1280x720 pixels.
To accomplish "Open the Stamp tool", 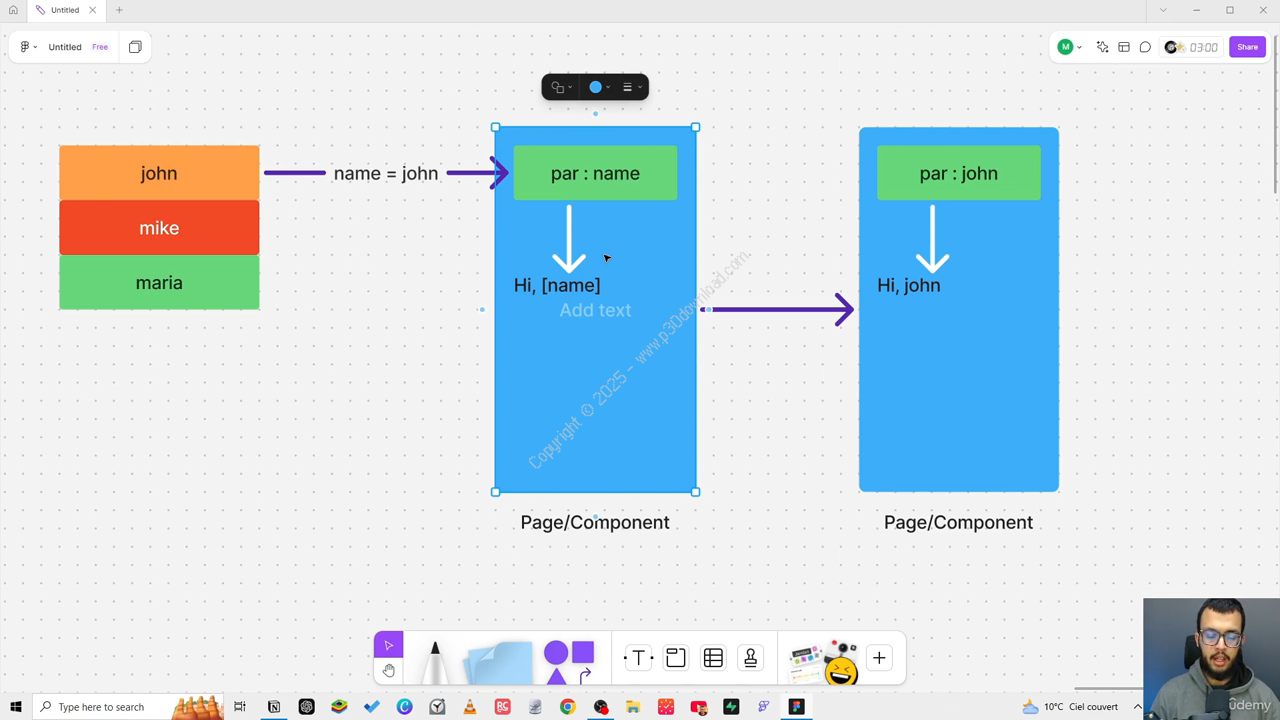I will pos(751,658).
